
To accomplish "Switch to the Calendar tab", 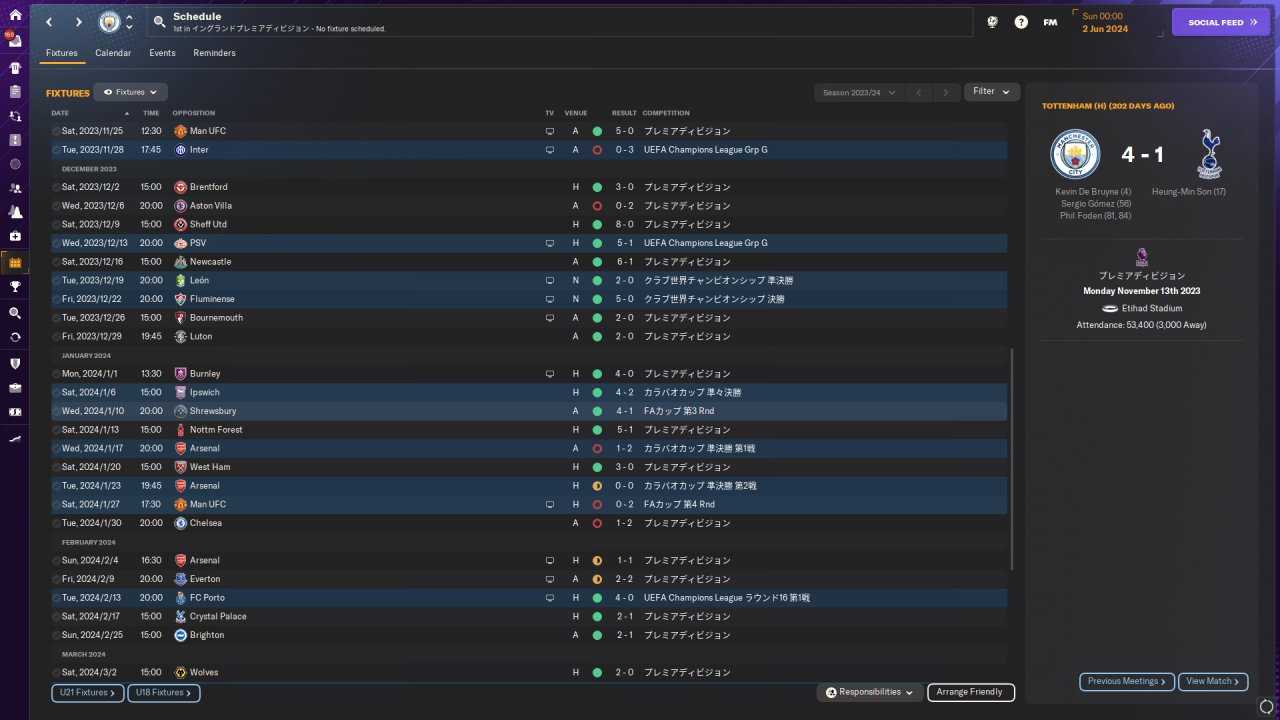I will coord(113,53).
